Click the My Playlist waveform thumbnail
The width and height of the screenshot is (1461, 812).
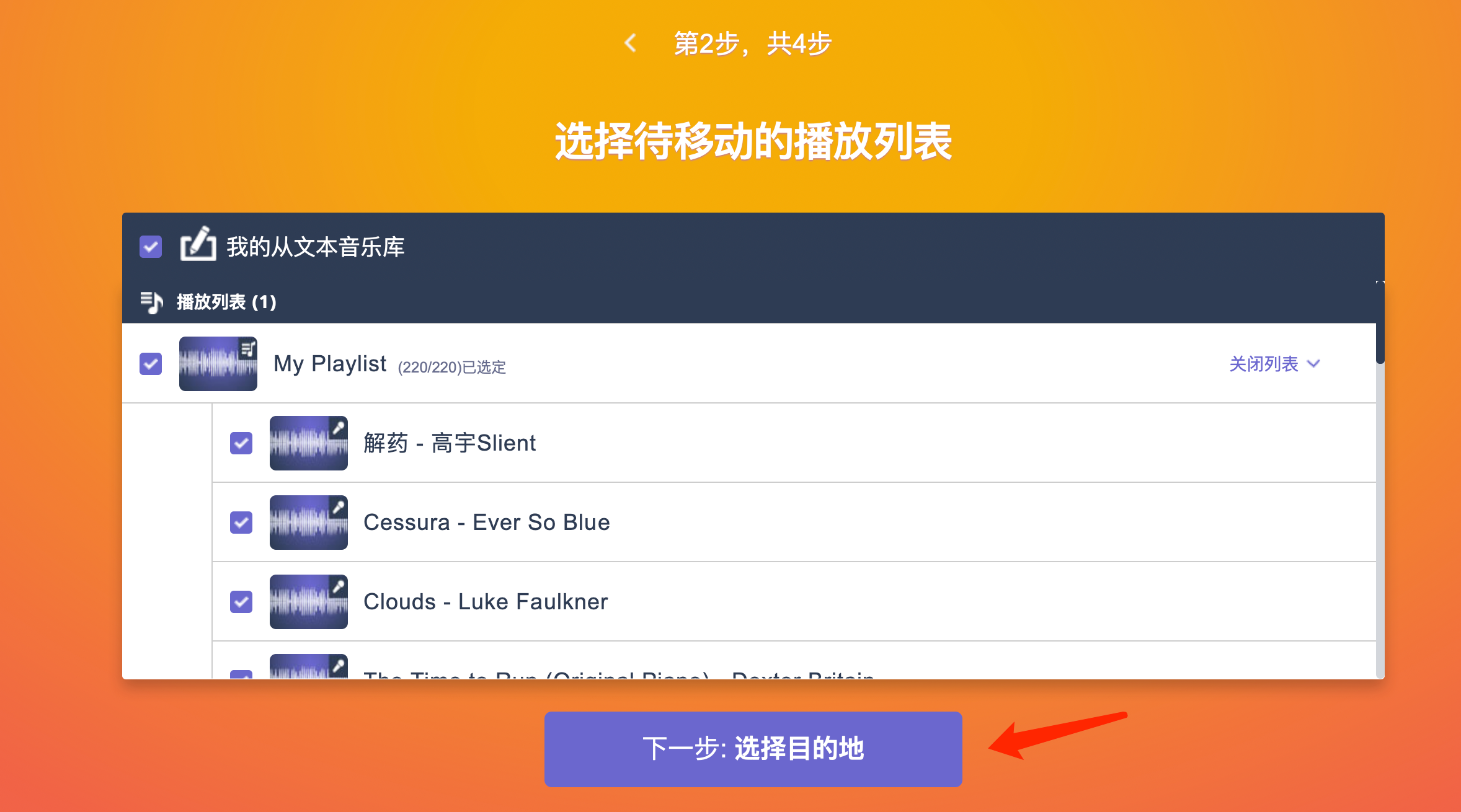click(x=218, y=364)
